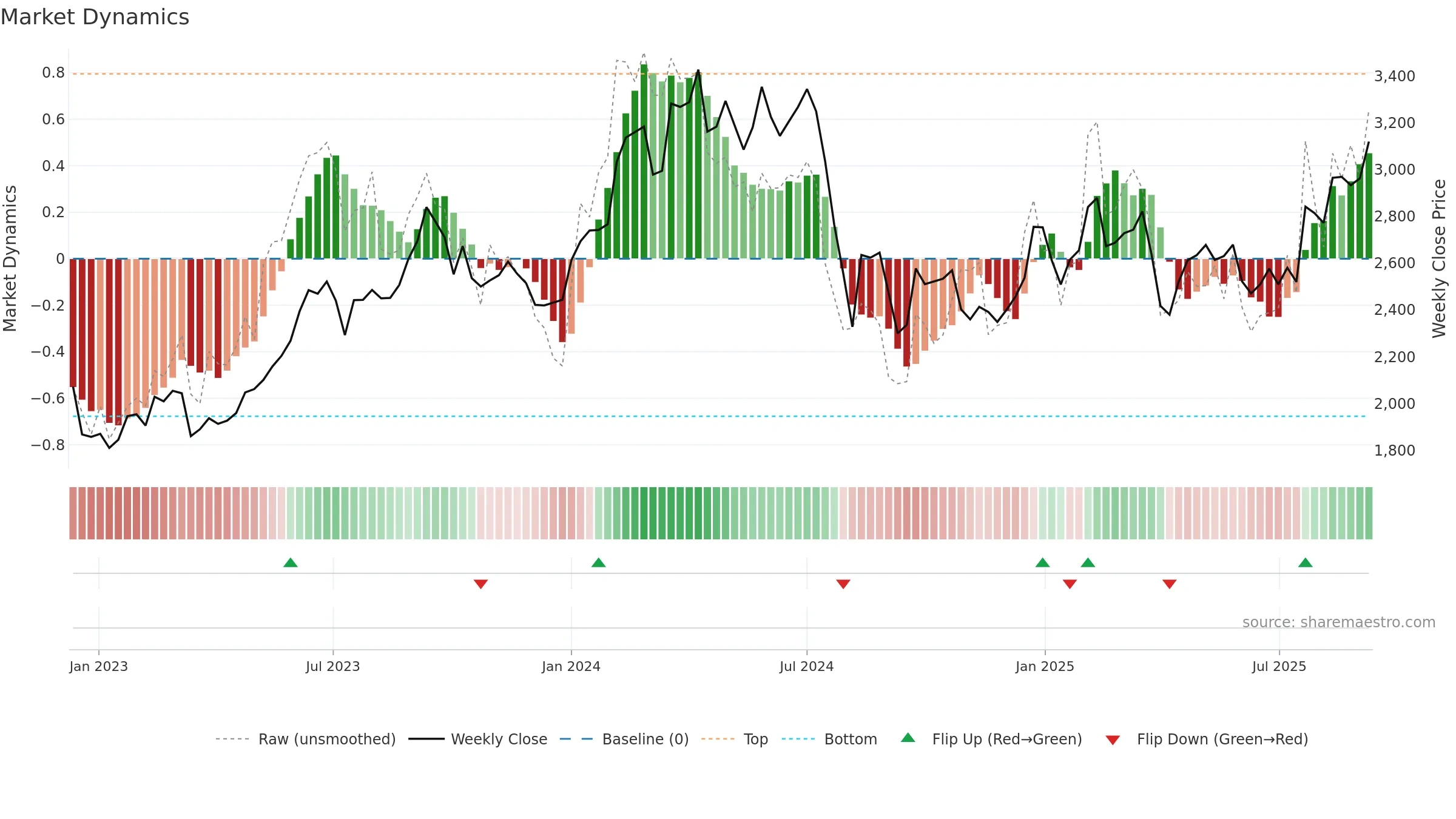Click the flip-down marker just after Jan 2025

[x=1070, y=584]
